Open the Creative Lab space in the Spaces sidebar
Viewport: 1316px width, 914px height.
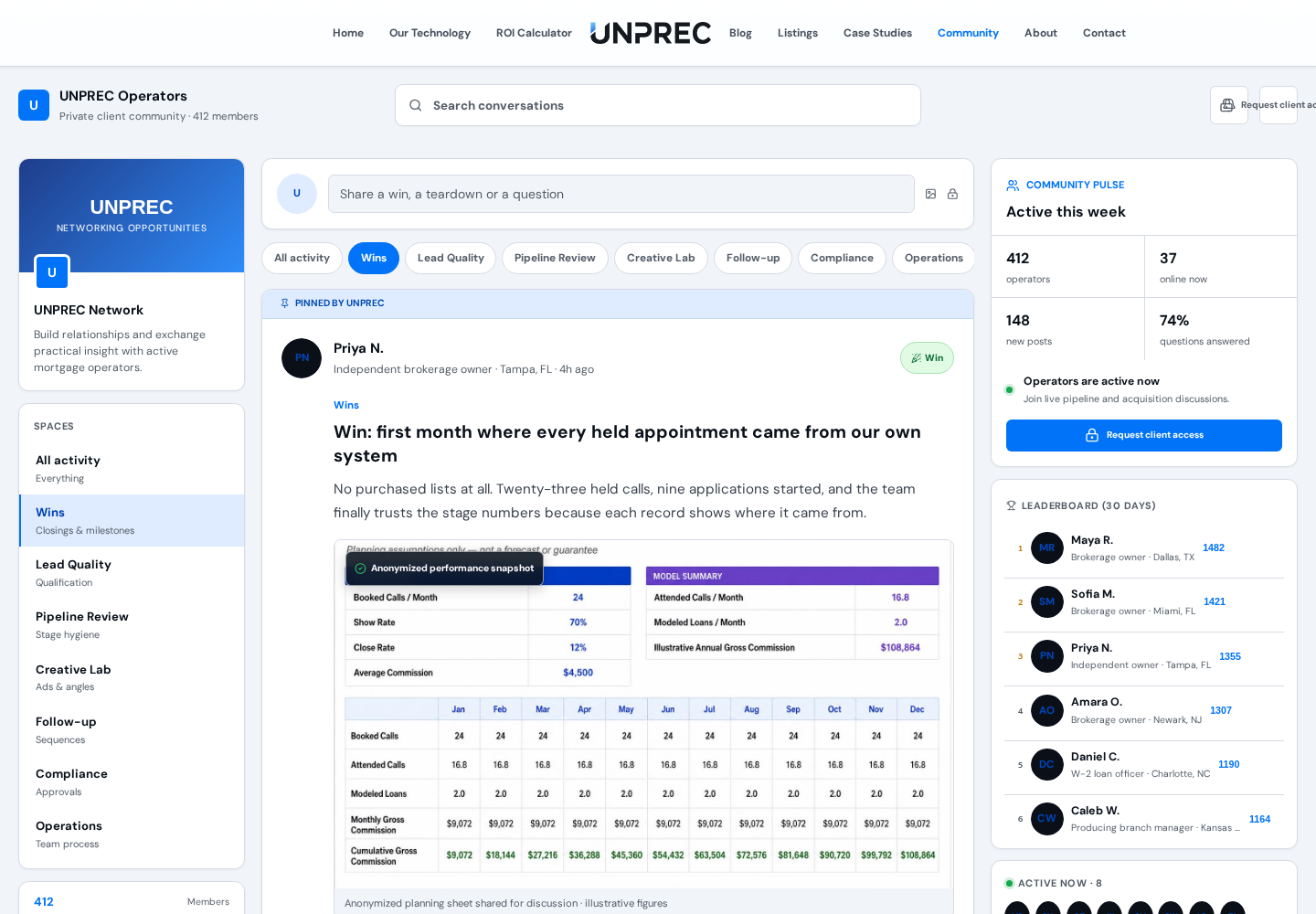132,678
